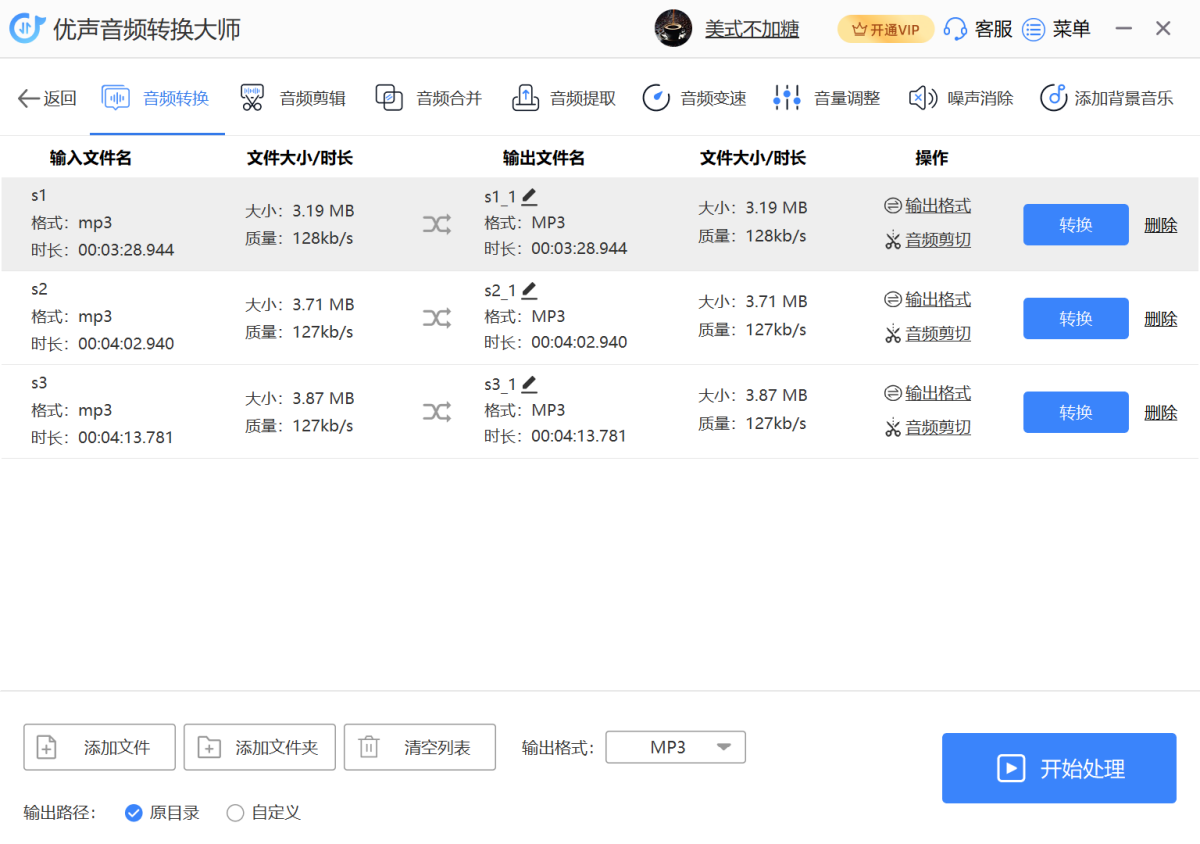
Task: Click the swap arrows icon on row s2
Action: point(436,317)
